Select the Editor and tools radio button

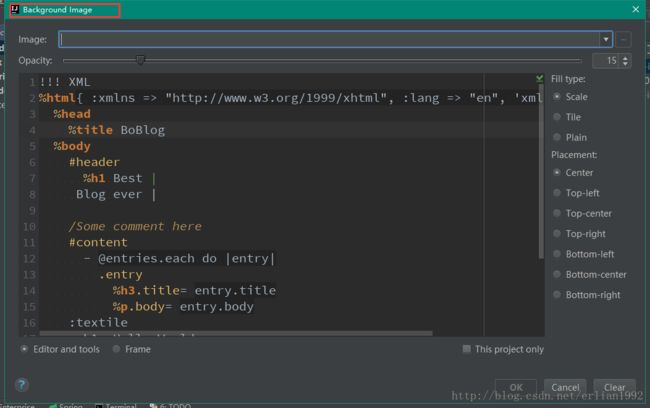[61, 349]
